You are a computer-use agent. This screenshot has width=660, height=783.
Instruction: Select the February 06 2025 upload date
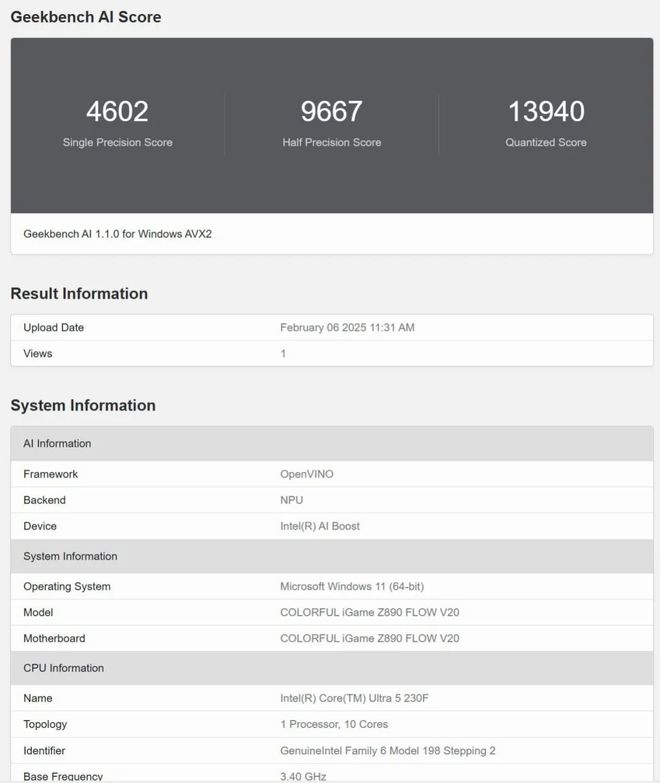tap(347, 328)
